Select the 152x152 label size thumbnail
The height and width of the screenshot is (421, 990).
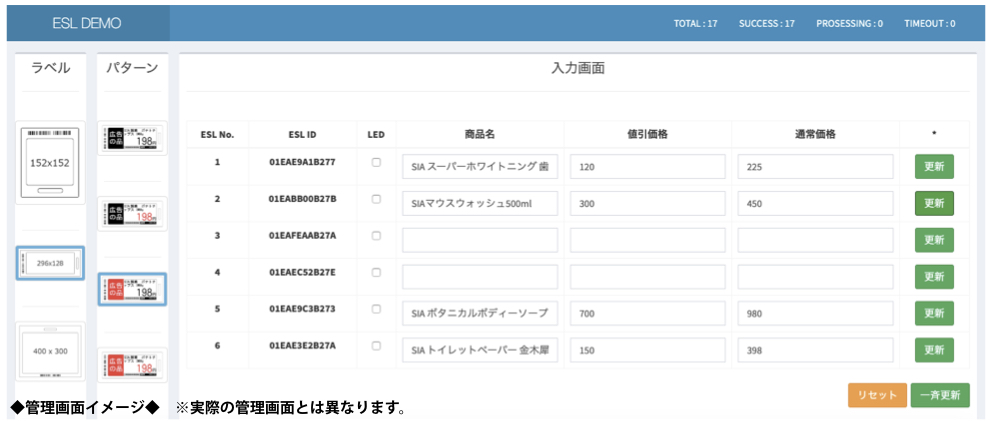tap(50, 162)
